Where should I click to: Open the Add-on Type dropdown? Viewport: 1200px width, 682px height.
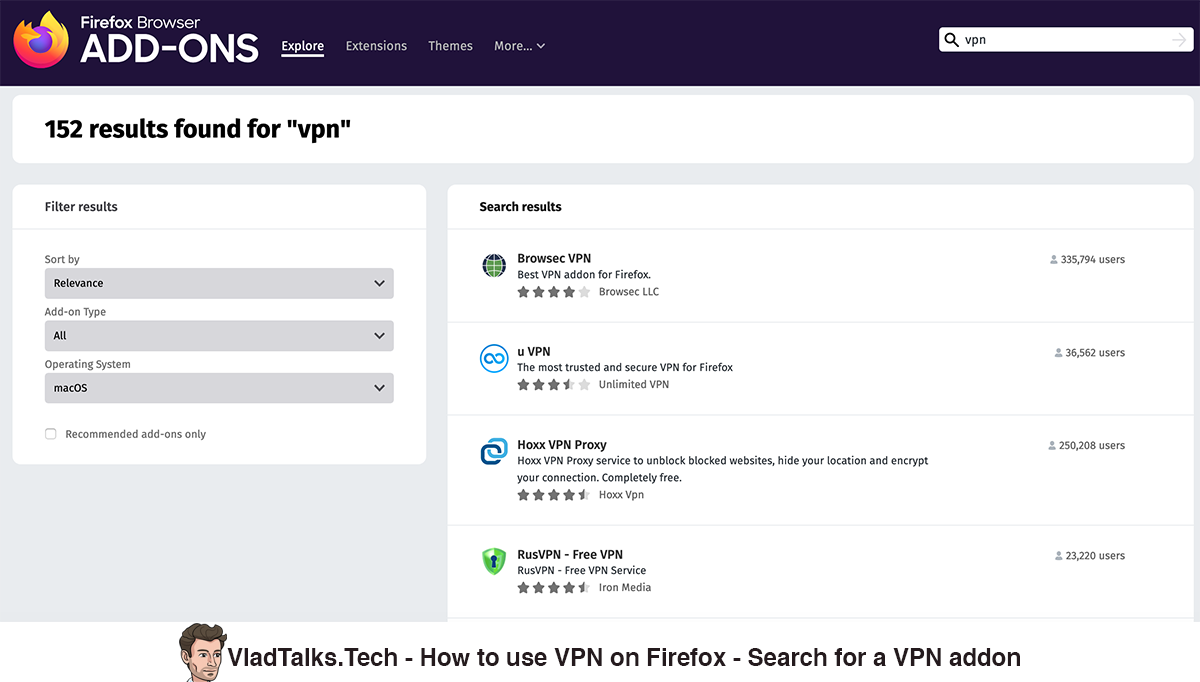pyautogui.click(x=219, y=336)
